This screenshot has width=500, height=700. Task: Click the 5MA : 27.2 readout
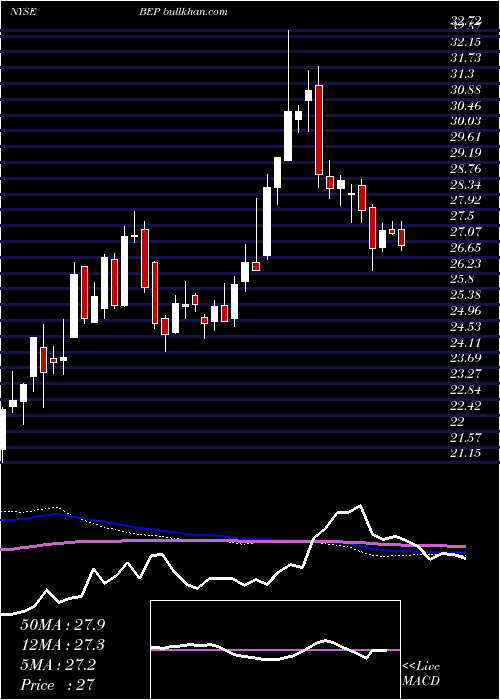(x=58, y=665)
